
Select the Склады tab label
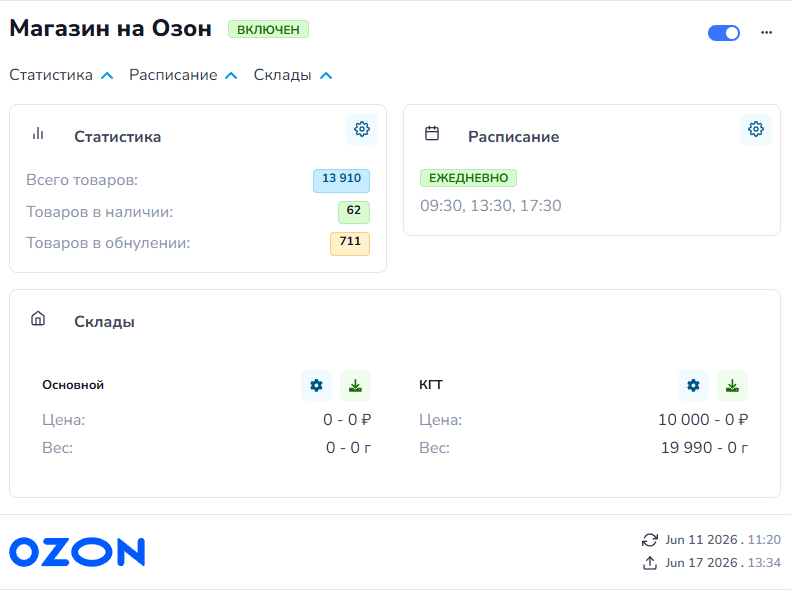point(282,75)
